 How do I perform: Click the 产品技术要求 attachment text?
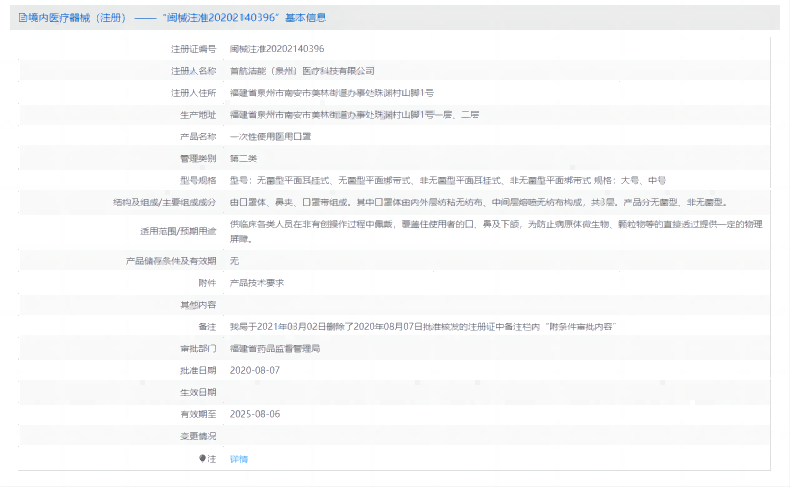click(x=257, y=283)
